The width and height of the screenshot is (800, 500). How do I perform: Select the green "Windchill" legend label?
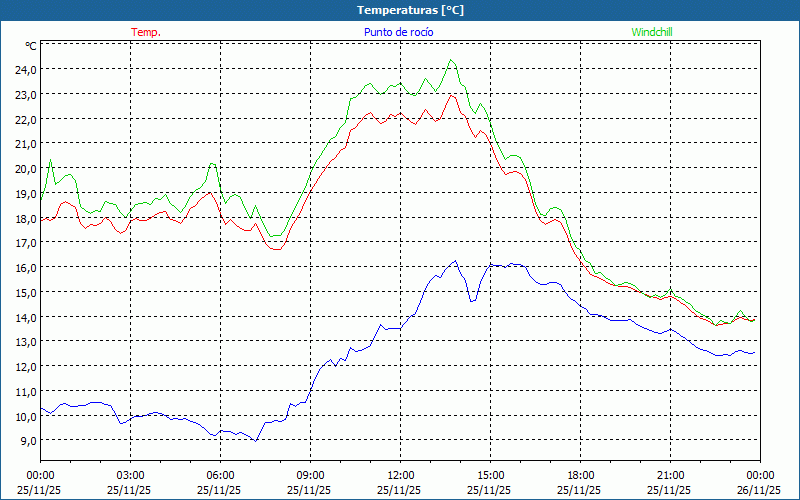652,32
